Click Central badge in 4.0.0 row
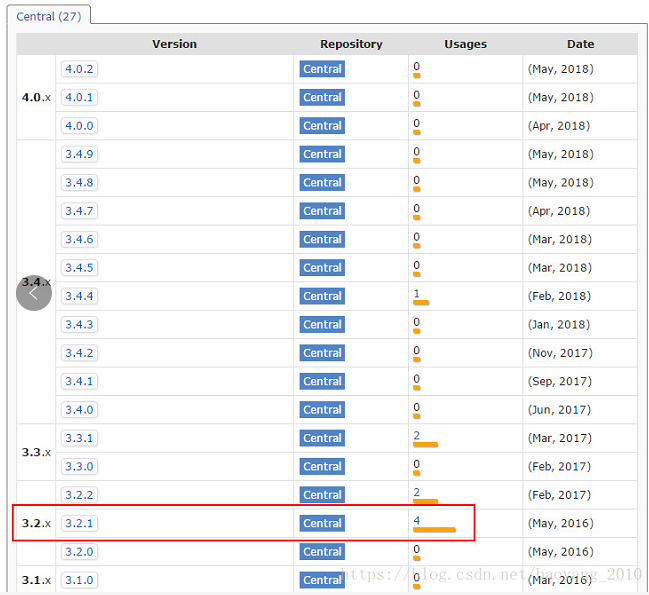 coord(322,126)
